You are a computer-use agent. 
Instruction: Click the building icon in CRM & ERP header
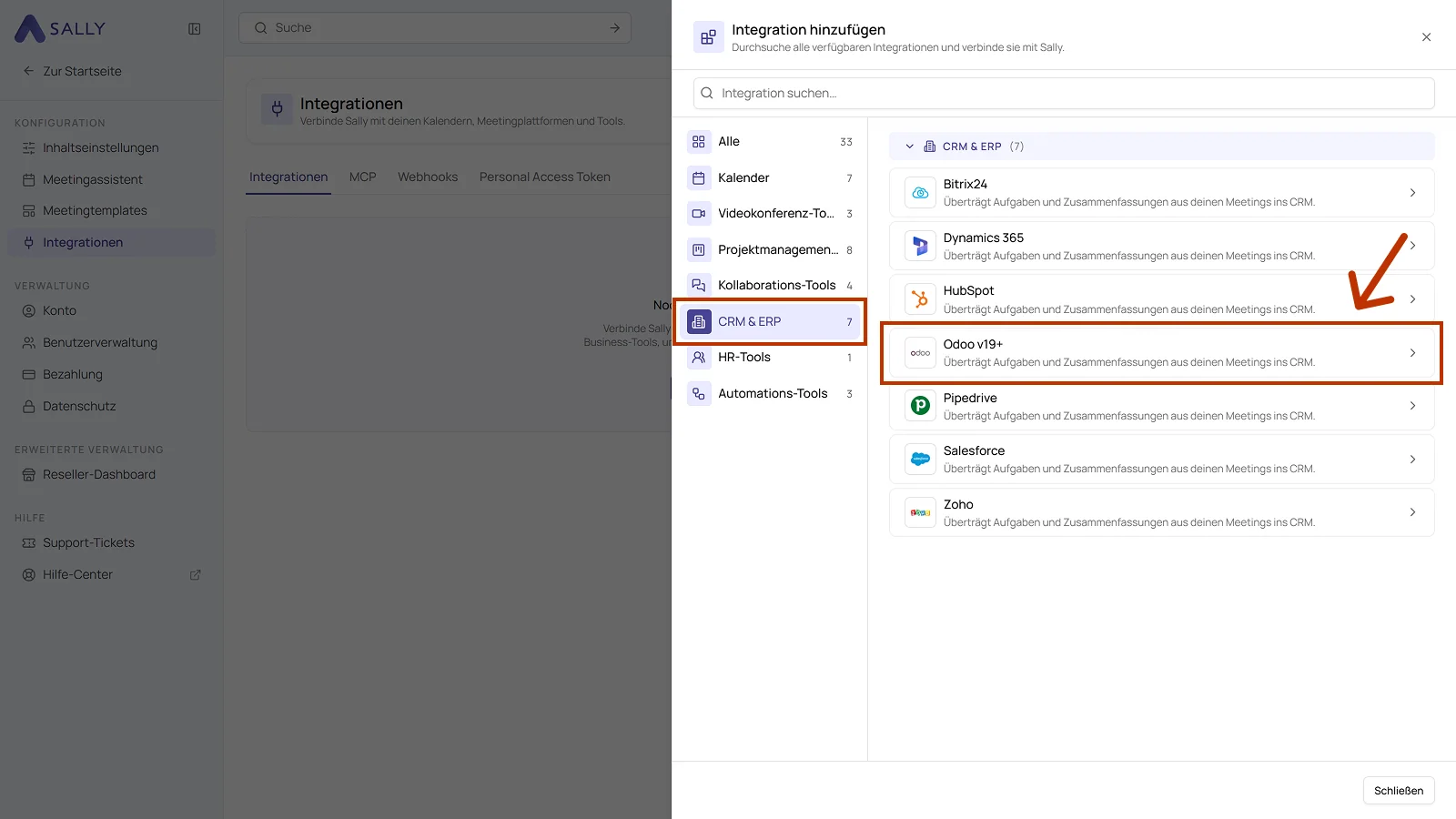(929, 147)
